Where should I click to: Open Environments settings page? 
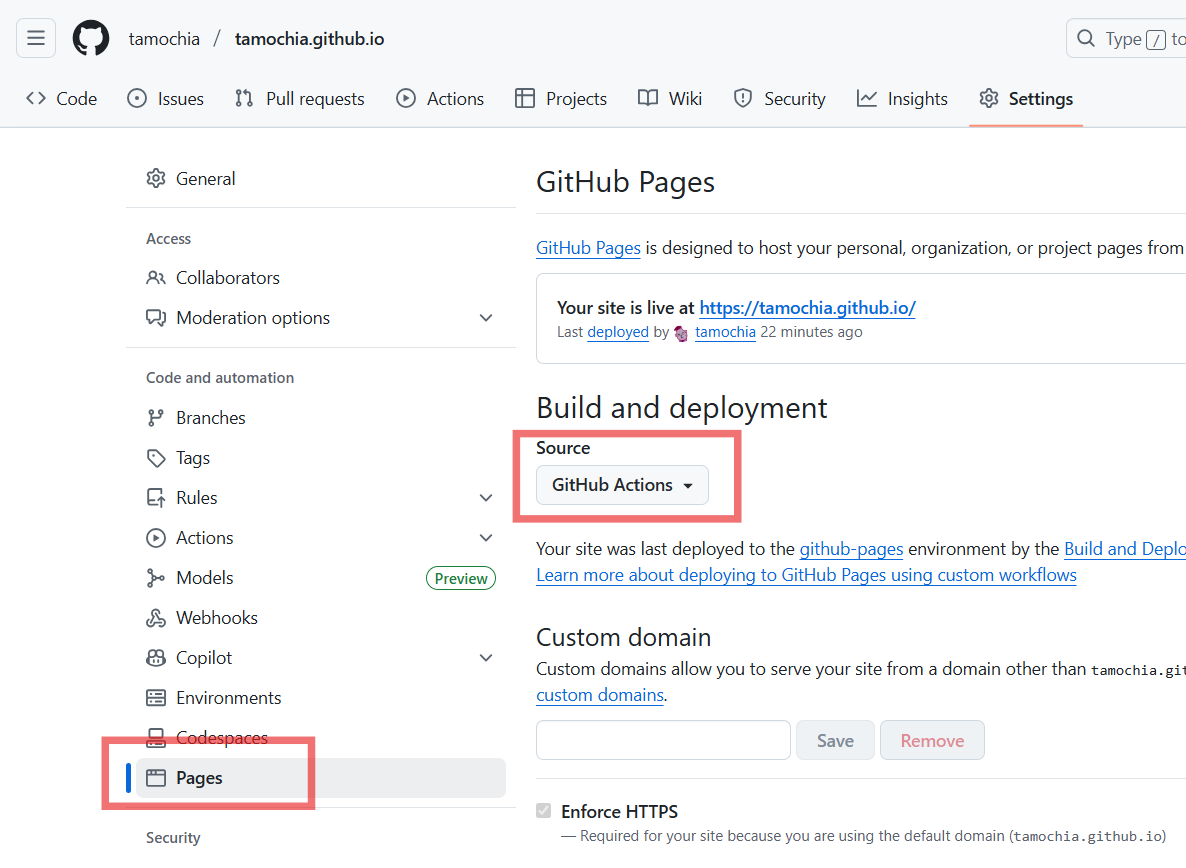[x=321, y=698]
